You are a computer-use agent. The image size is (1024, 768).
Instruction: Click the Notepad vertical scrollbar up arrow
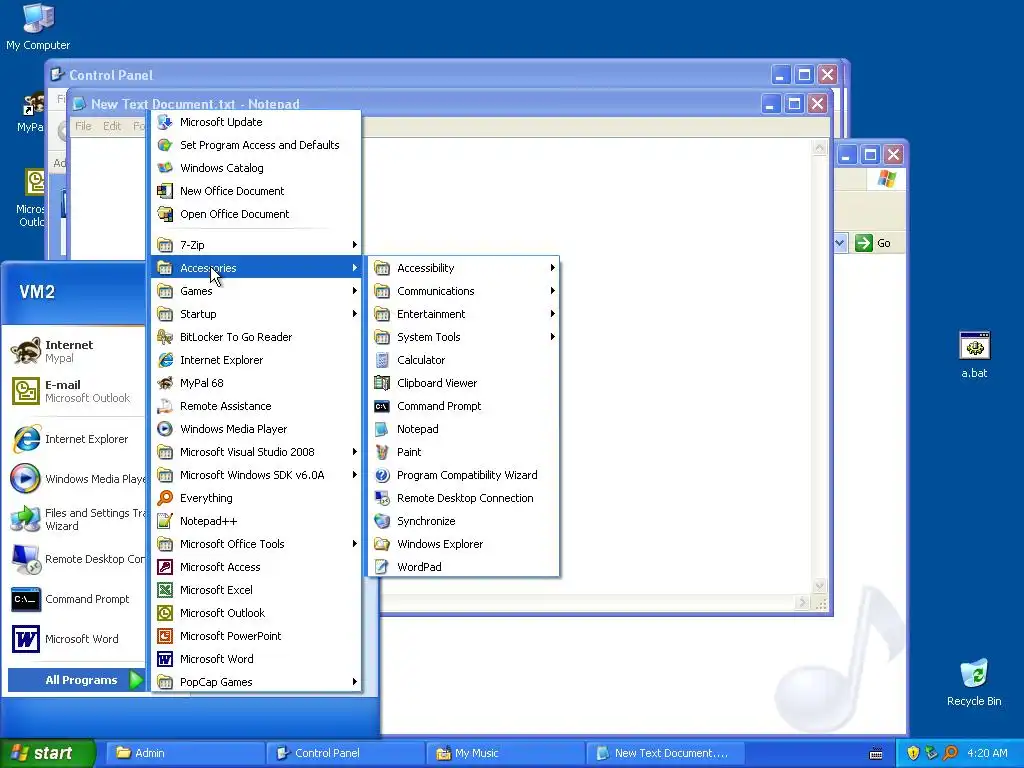(819, 148)
